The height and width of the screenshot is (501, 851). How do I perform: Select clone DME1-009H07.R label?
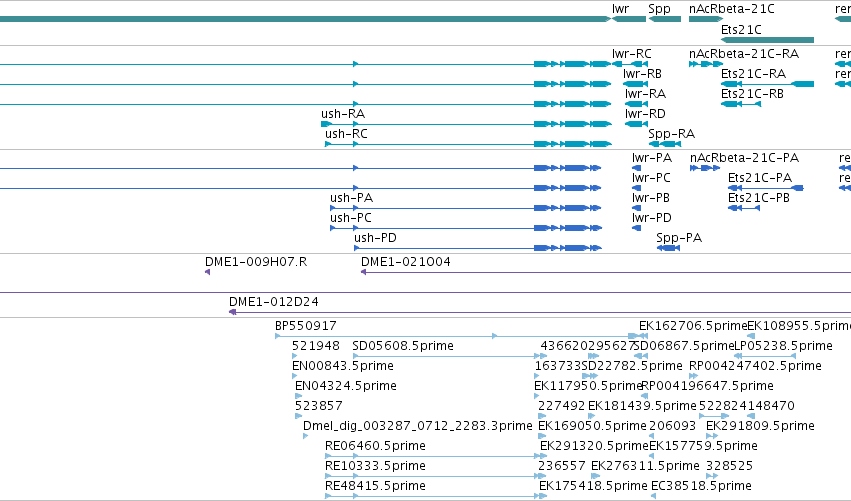click(x=256, y=262)
